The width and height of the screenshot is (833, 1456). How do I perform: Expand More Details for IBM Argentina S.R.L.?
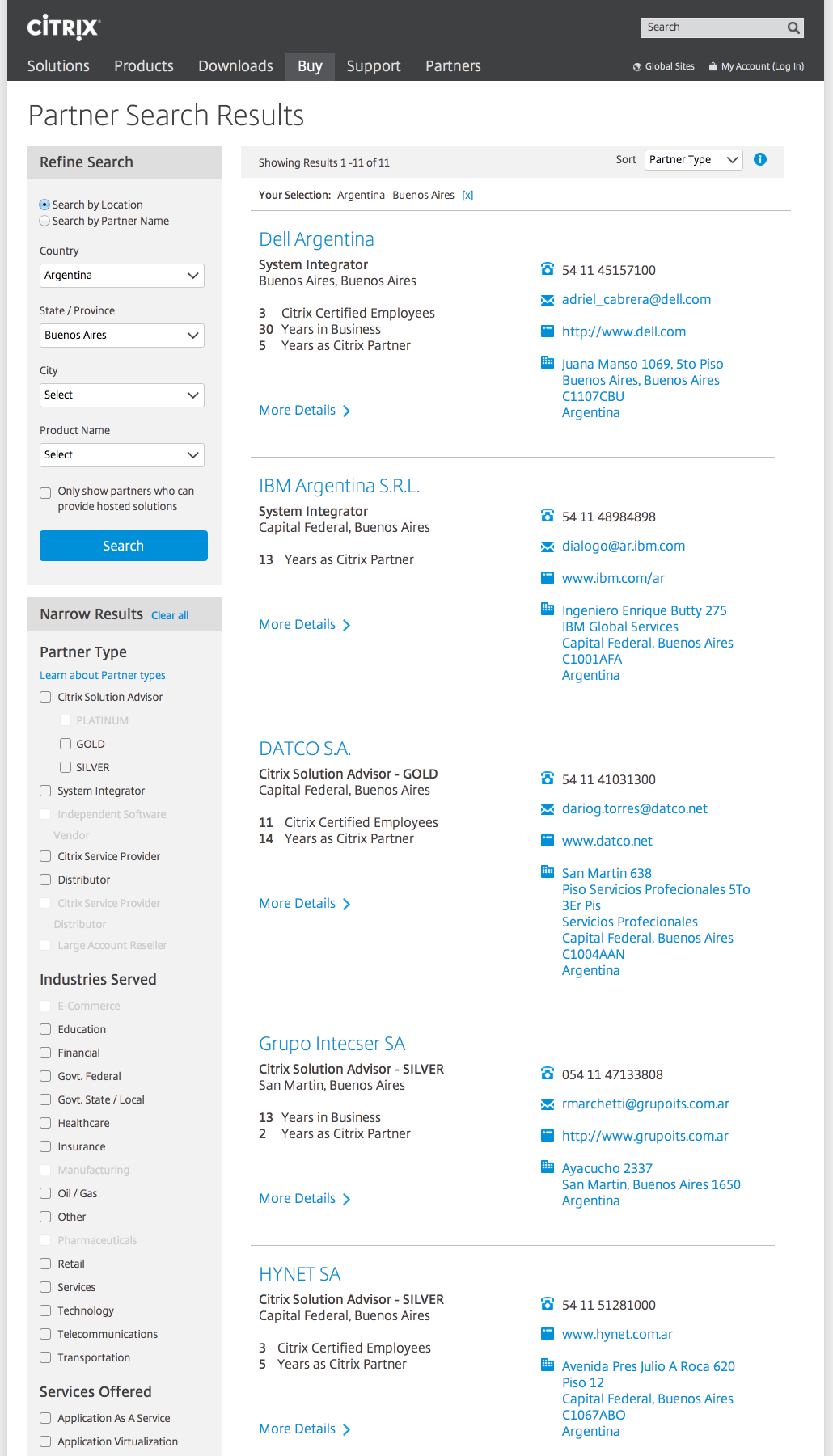click(x=305, y=625)
